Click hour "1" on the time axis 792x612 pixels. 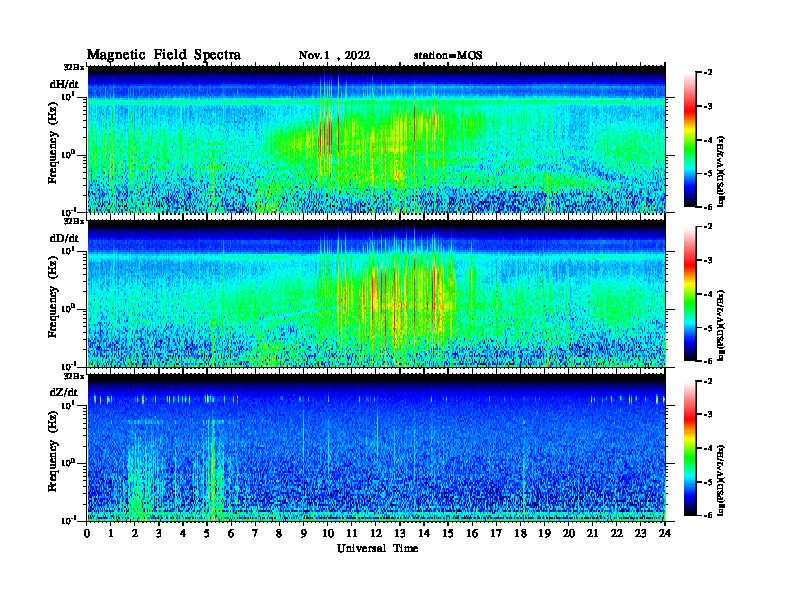click(111, 533)
